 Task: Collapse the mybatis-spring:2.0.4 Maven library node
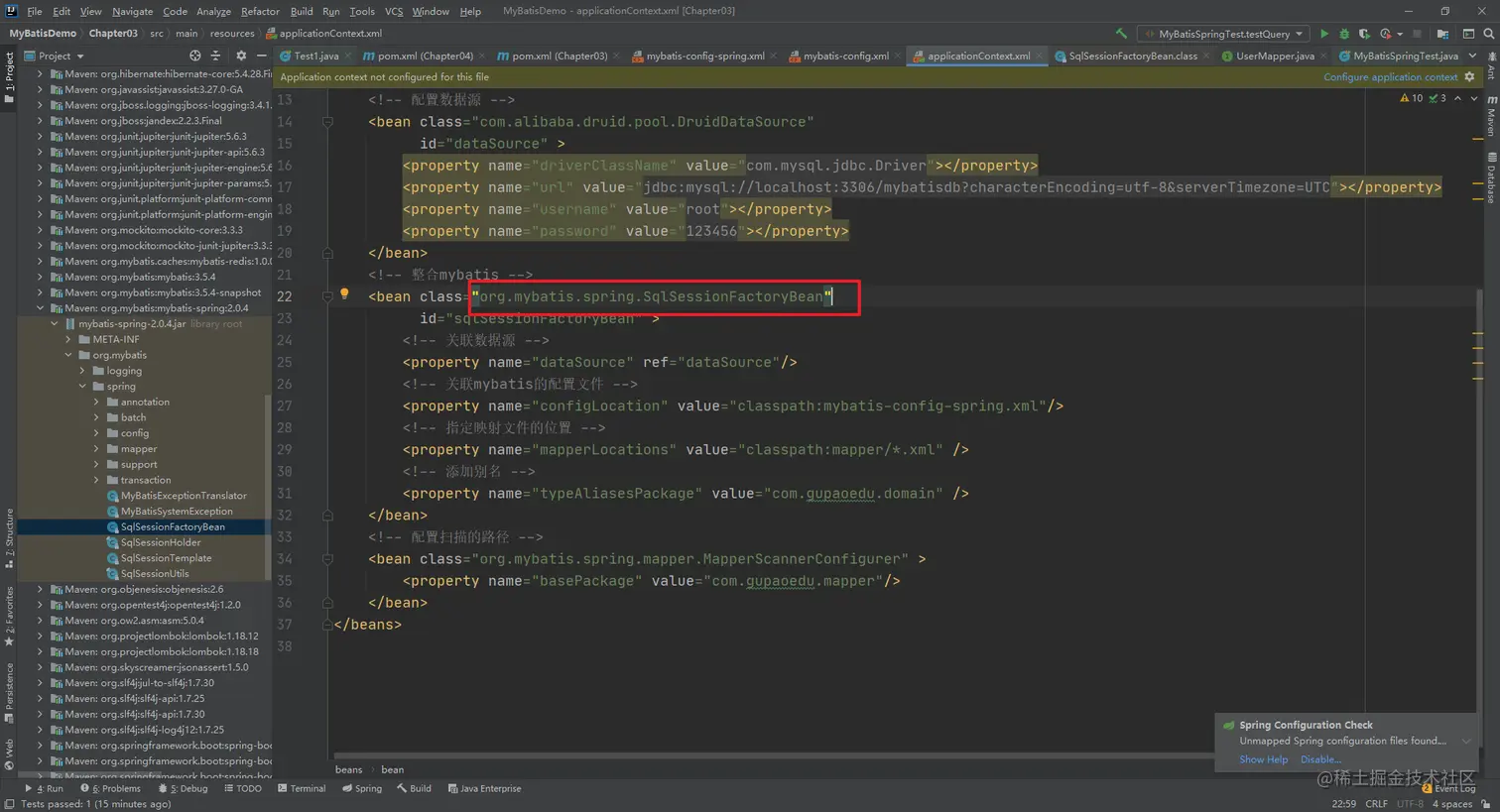40,308
